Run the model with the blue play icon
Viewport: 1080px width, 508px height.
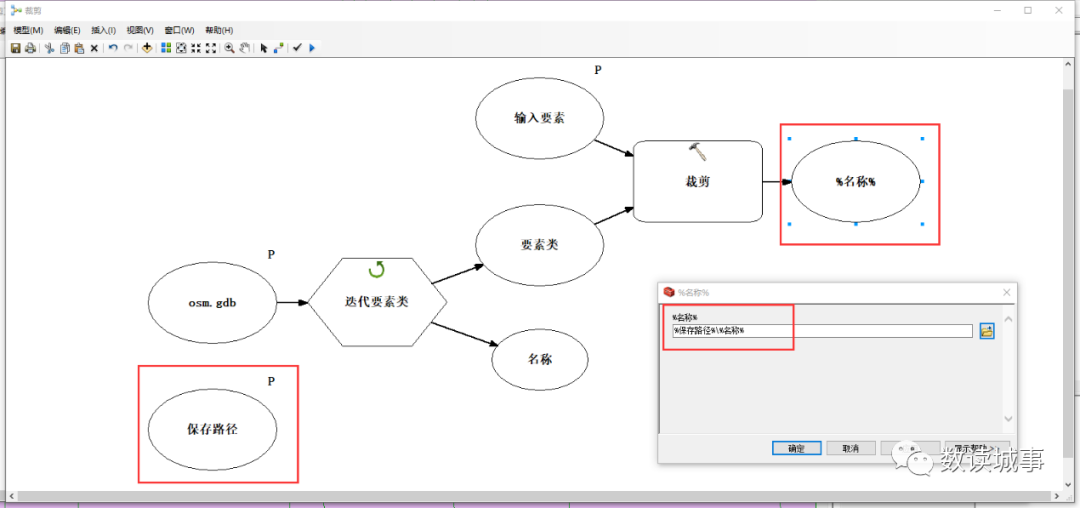312,48
